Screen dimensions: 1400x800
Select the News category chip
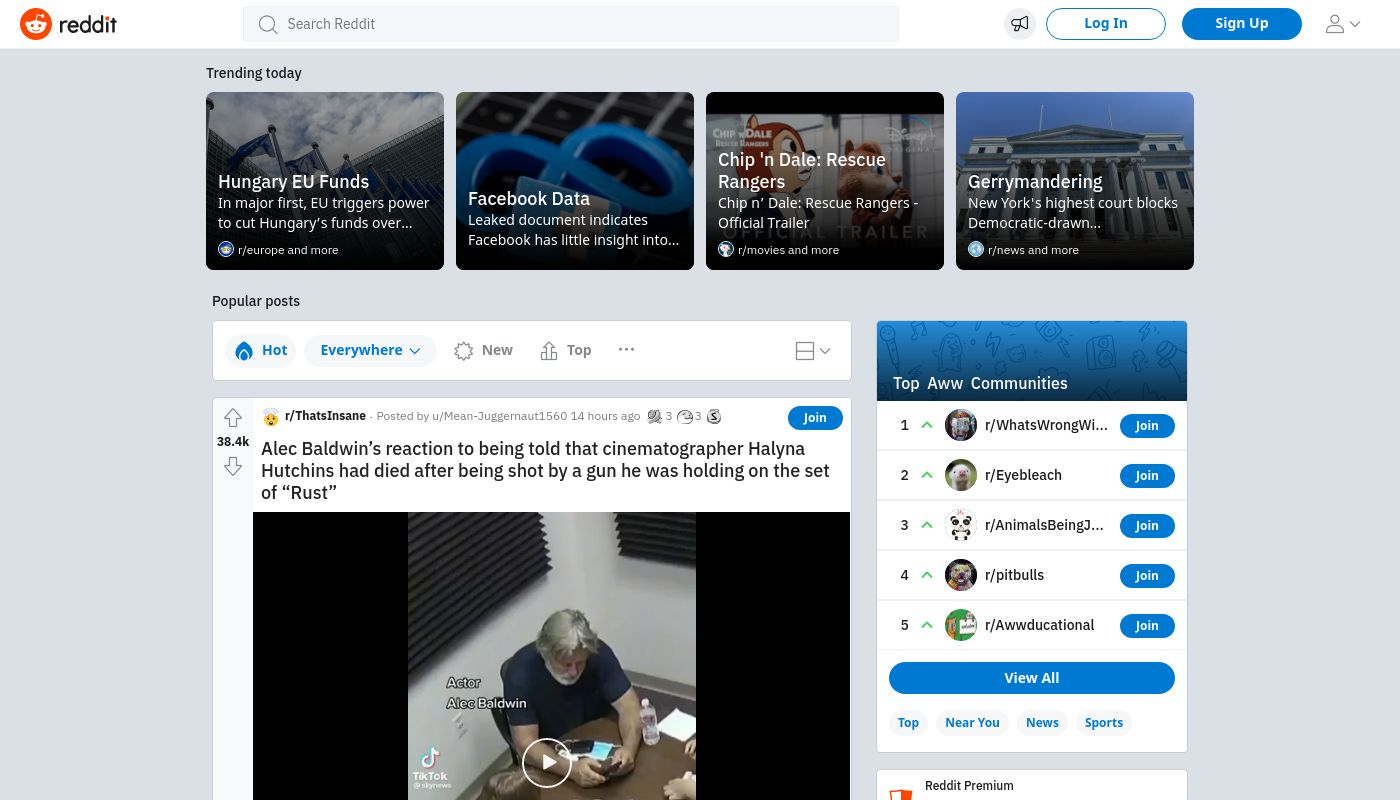(1042, 722)
